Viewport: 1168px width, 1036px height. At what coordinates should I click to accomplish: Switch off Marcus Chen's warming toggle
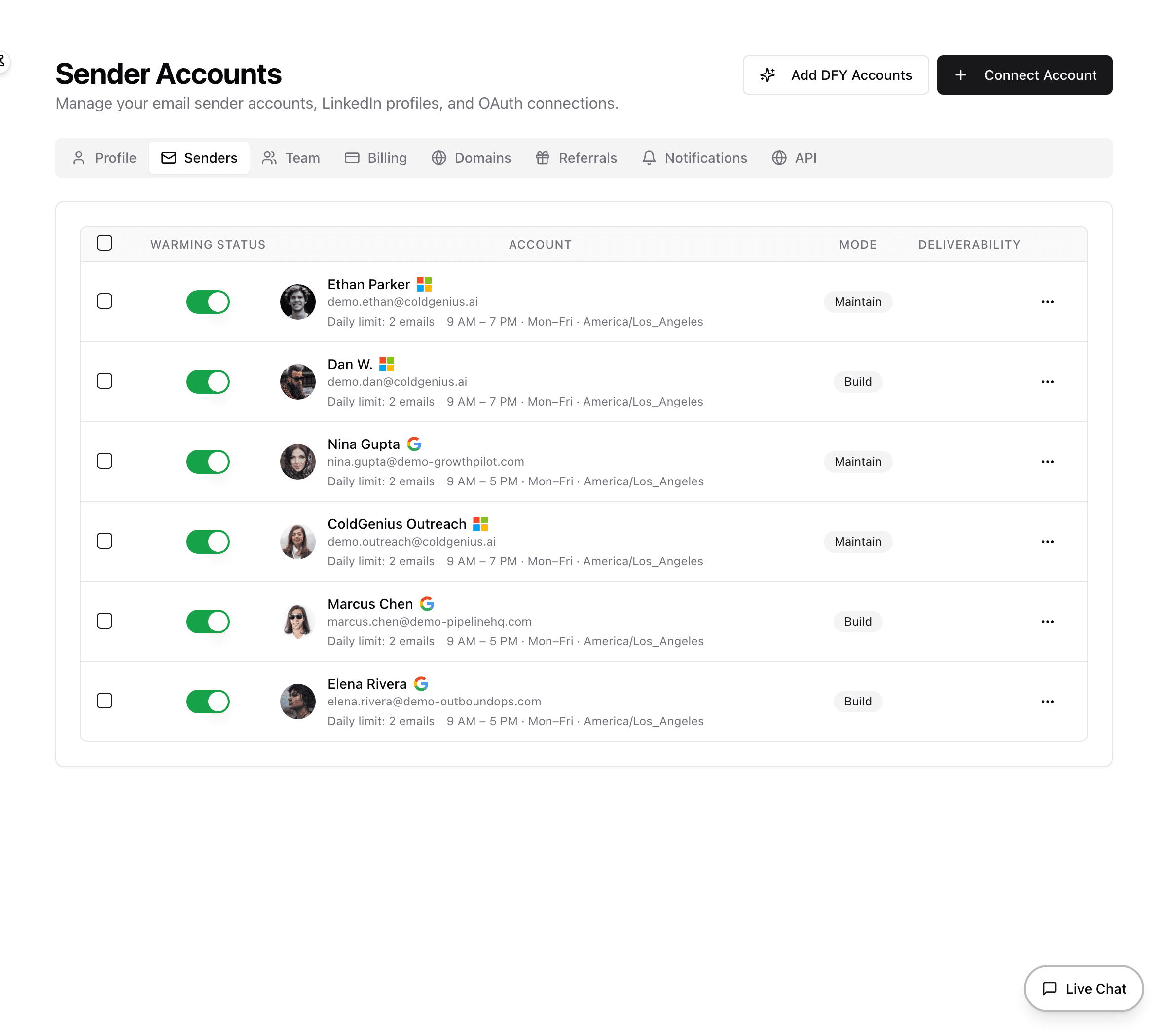[208, 622]
